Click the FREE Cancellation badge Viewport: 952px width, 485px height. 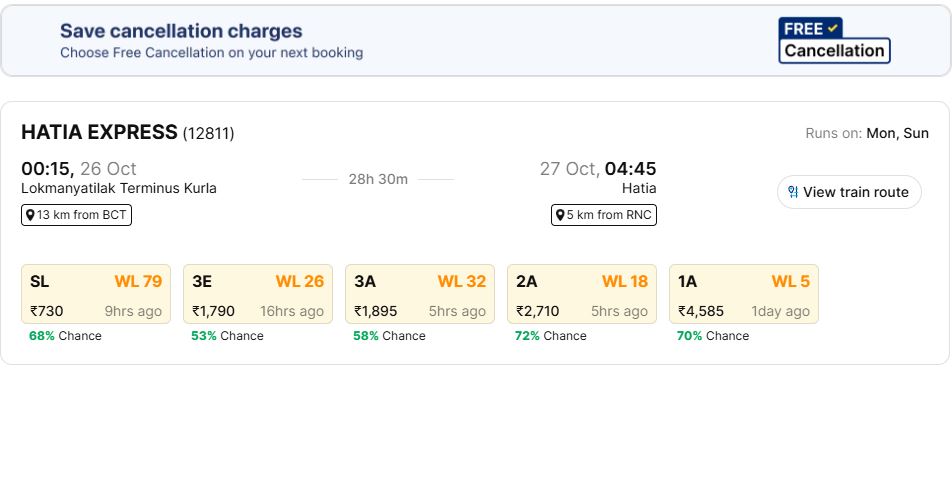click(x=834, y=41)
